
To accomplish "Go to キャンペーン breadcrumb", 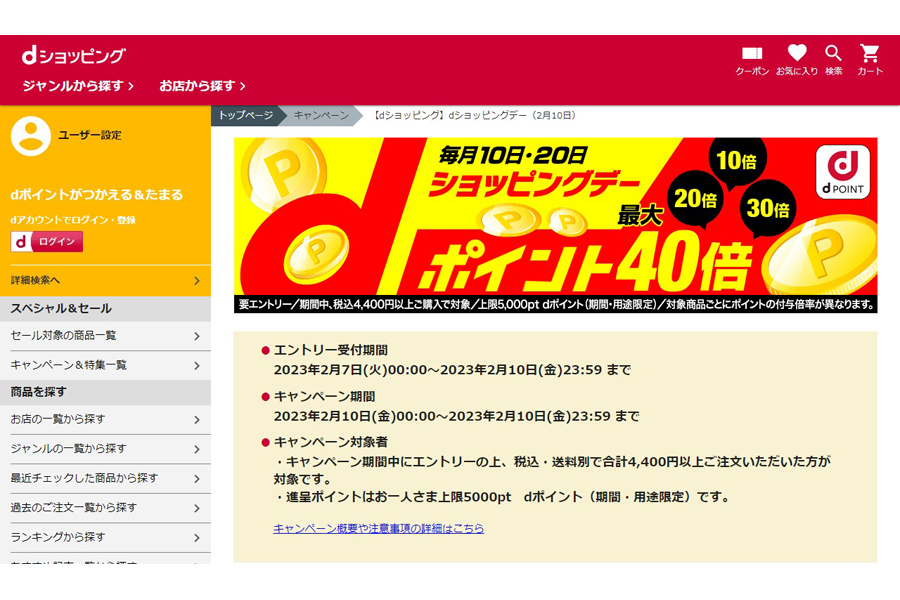I will pos(321,115).
